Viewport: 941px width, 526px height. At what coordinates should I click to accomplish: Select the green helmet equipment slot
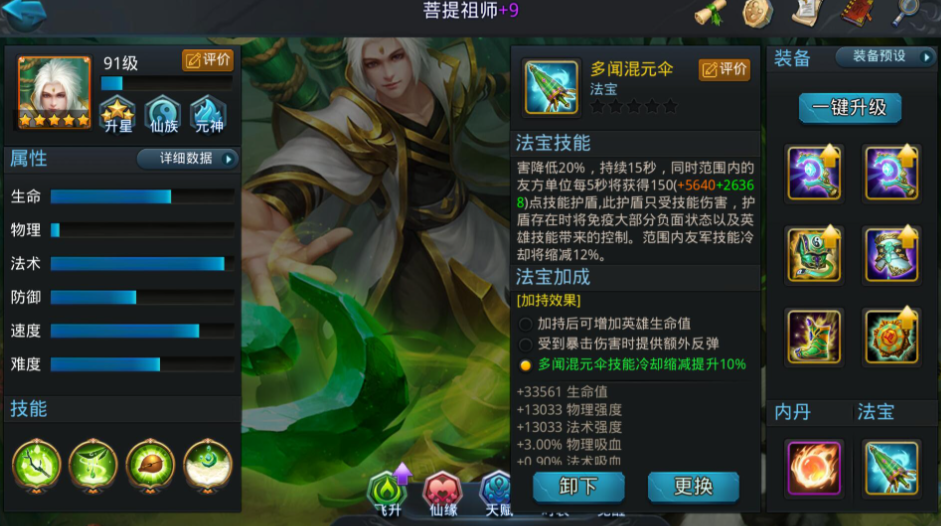(814, 255)
